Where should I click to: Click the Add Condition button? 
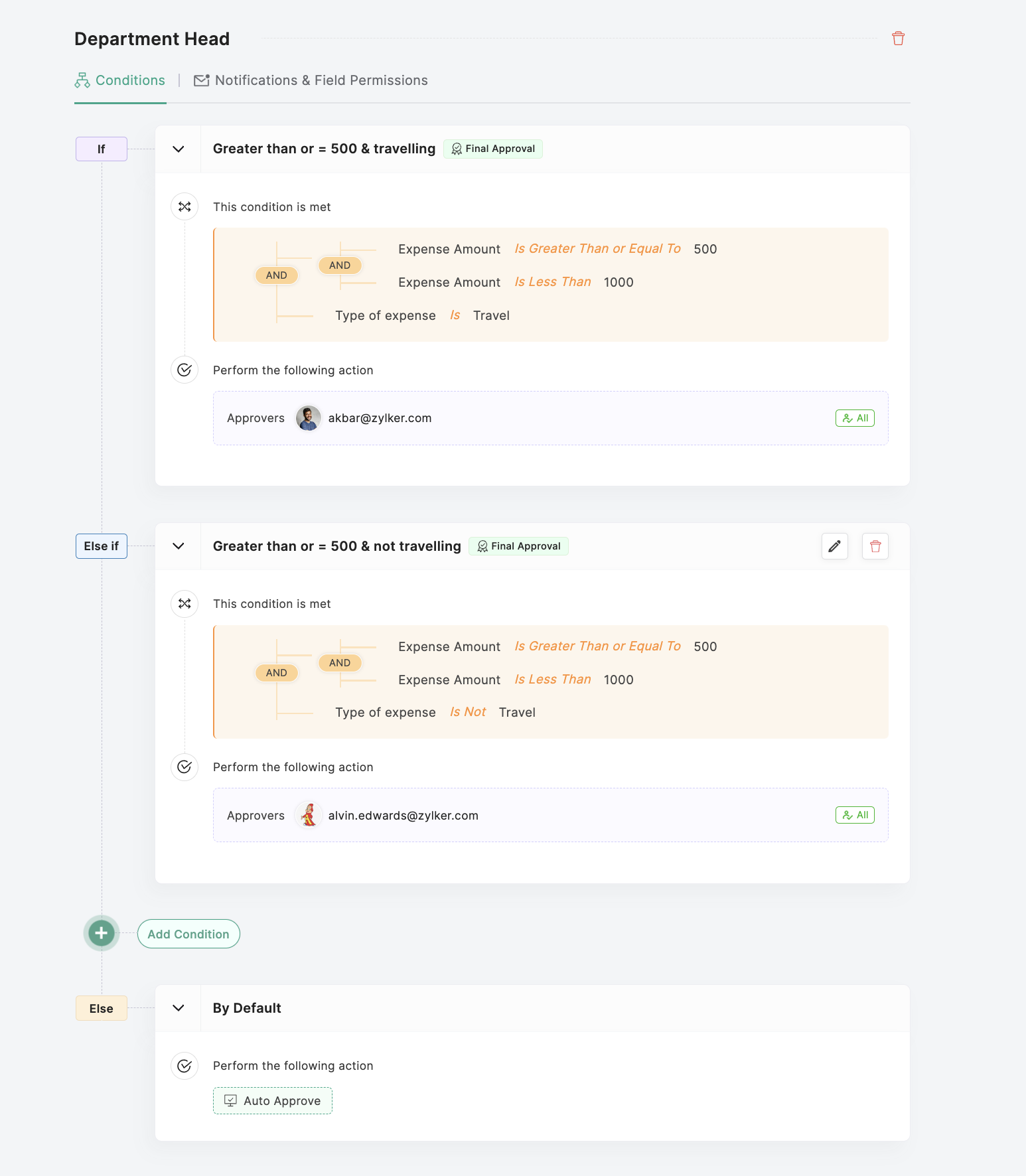click(x=188, y=934)
